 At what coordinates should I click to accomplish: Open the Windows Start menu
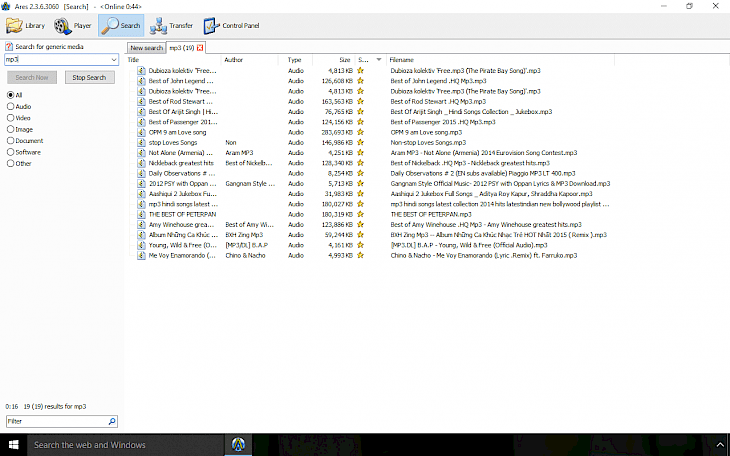(14, 445)
